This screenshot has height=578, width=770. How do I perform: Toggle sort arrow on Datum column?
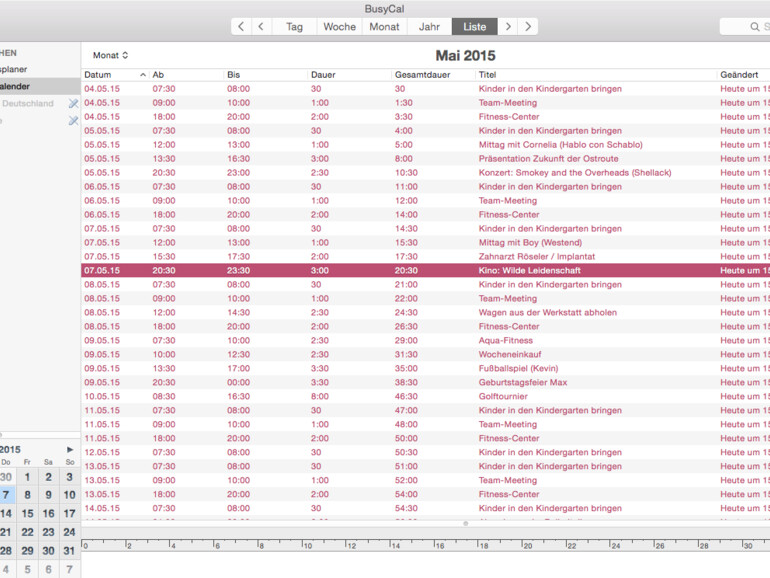click(143, 75)
